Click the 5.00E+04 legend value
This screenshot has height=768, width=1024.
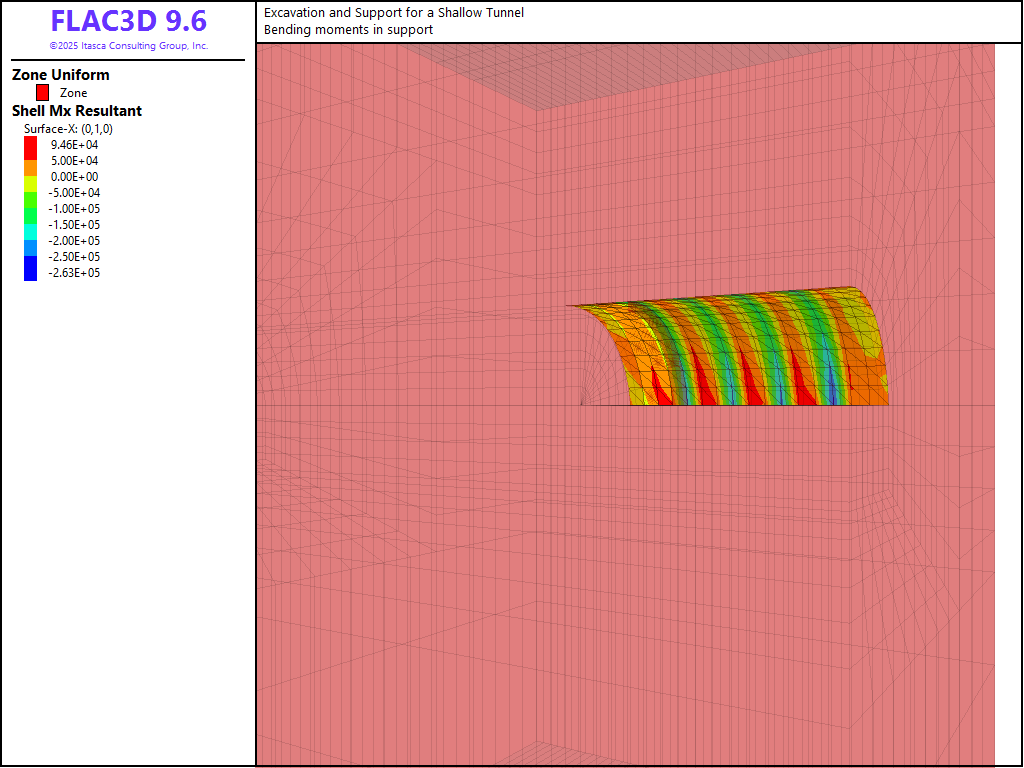75,161
